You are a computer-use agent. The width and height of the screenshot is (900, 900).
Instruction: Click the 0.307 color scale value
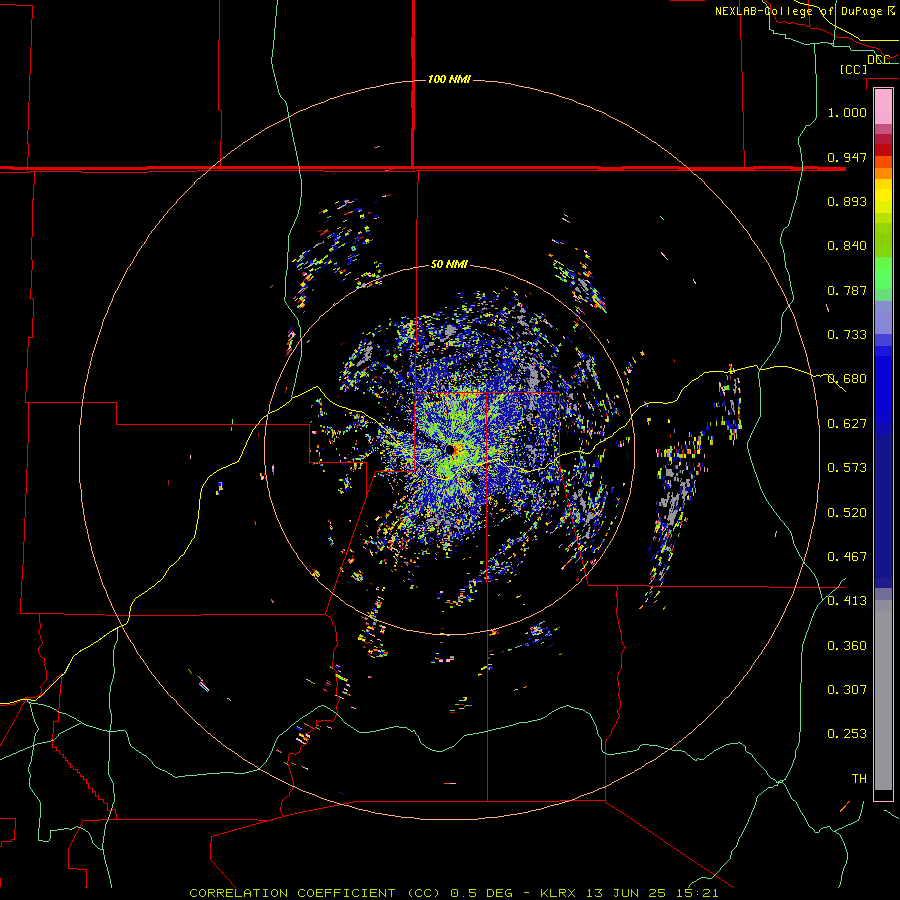[x=847, y=689]
